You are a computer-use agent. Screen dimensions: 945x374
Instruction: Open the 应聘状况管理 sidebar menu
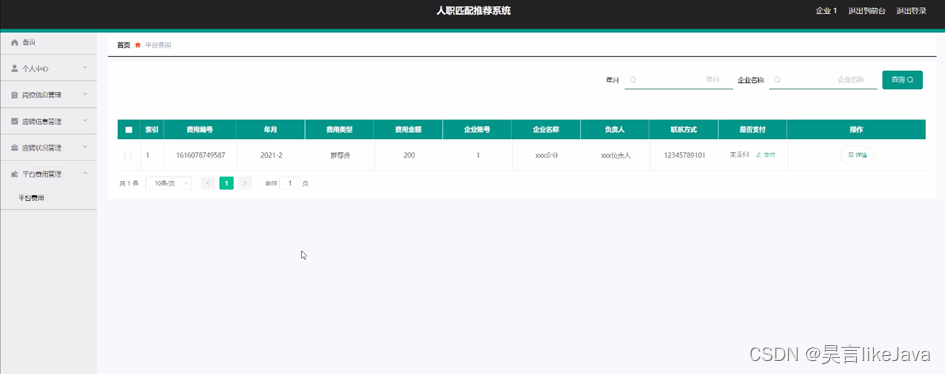click(48, 148)
